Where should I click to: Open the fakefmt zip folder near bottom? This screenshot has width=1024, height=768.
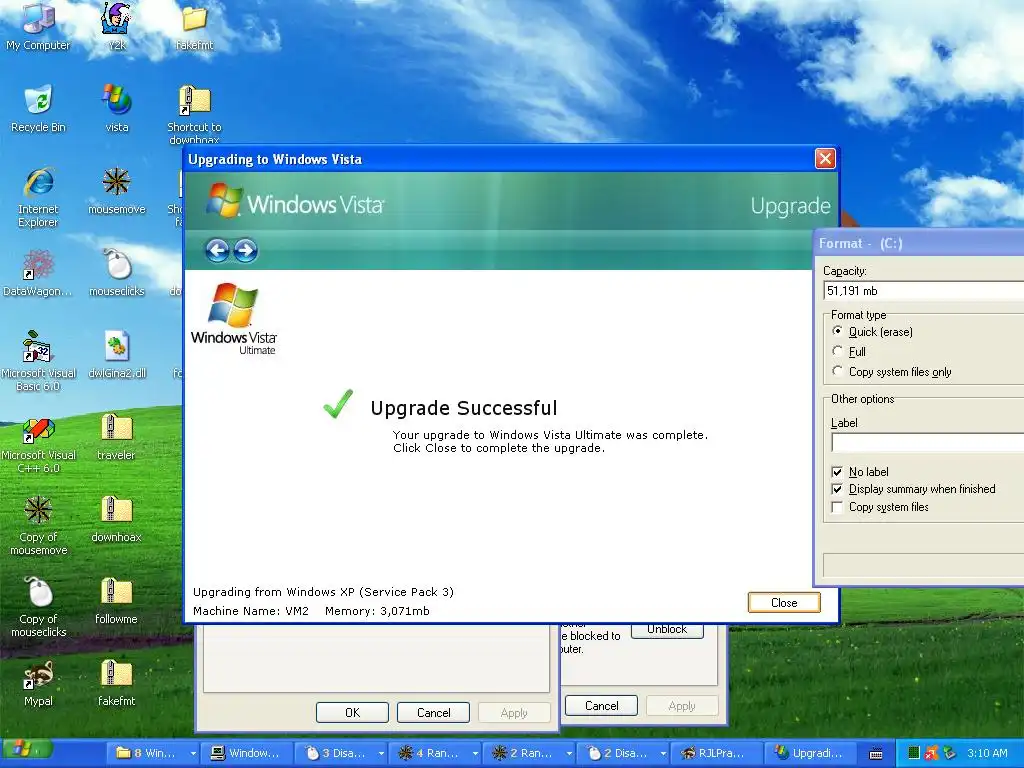[x=116, y=682]
